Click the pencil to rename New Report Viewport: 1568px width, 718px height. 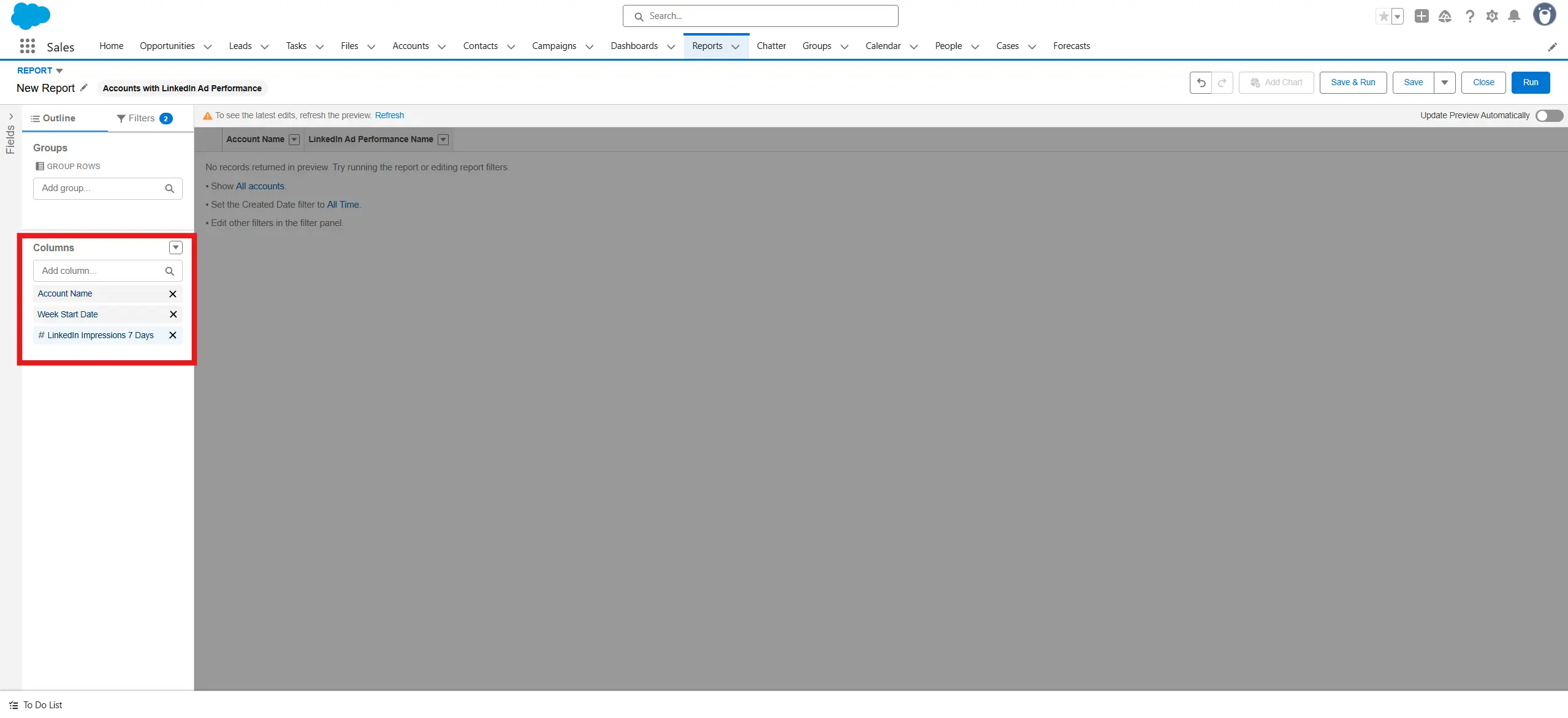tap(84, 88)
